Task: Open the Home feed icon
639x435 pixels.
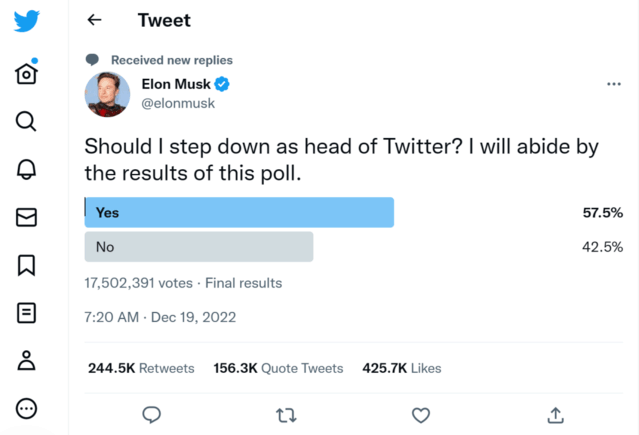Action: (27, 73)
